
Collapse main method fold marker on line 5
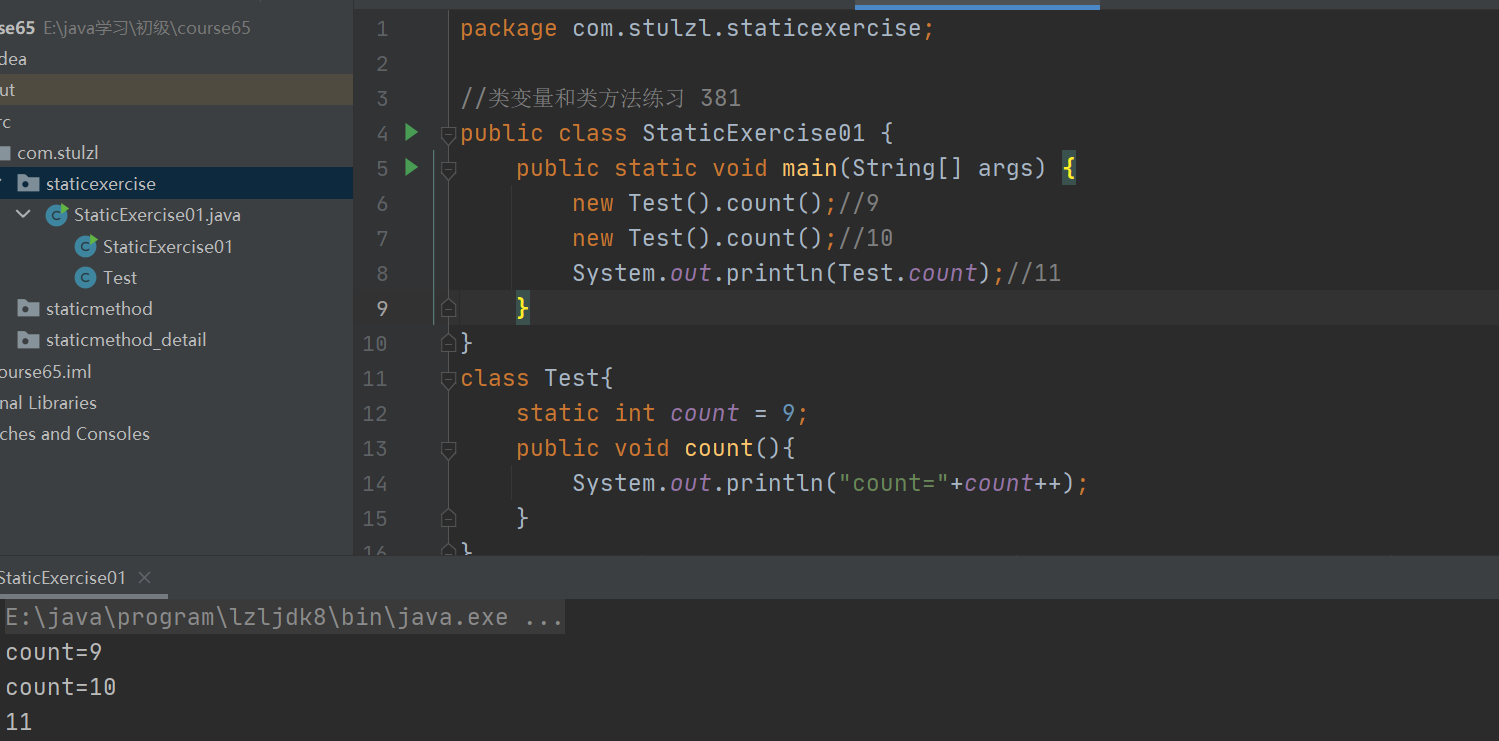point(448,170)
